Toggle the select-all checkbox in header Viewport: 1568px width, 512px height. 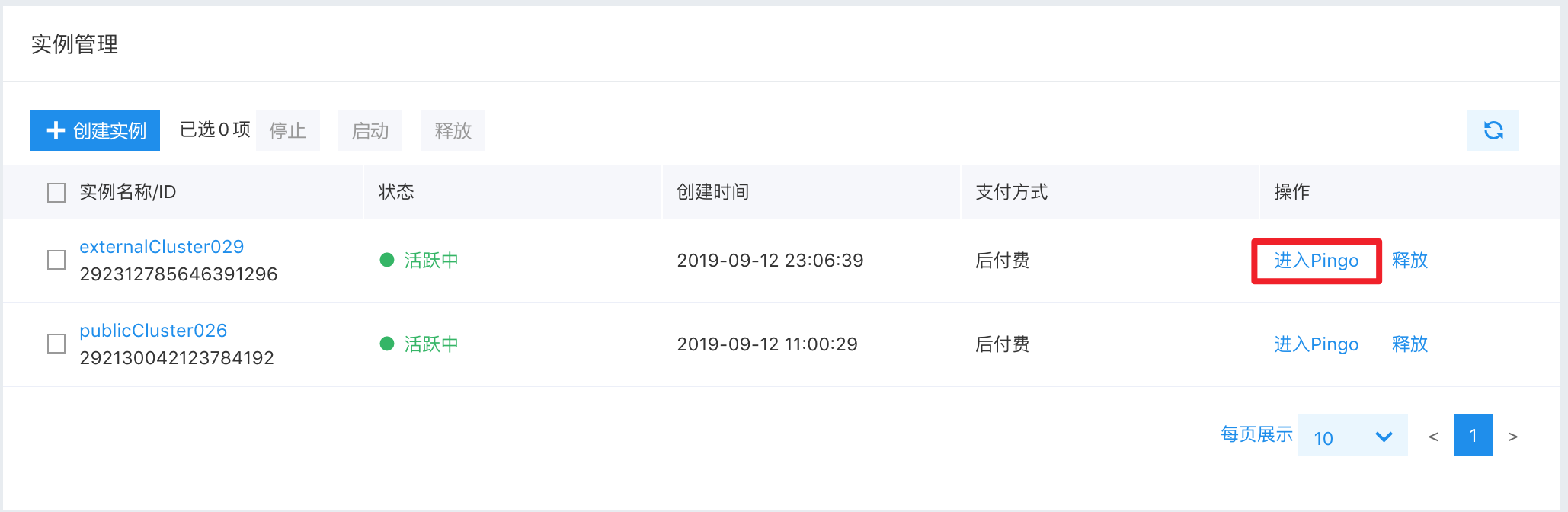coord(56,193)
